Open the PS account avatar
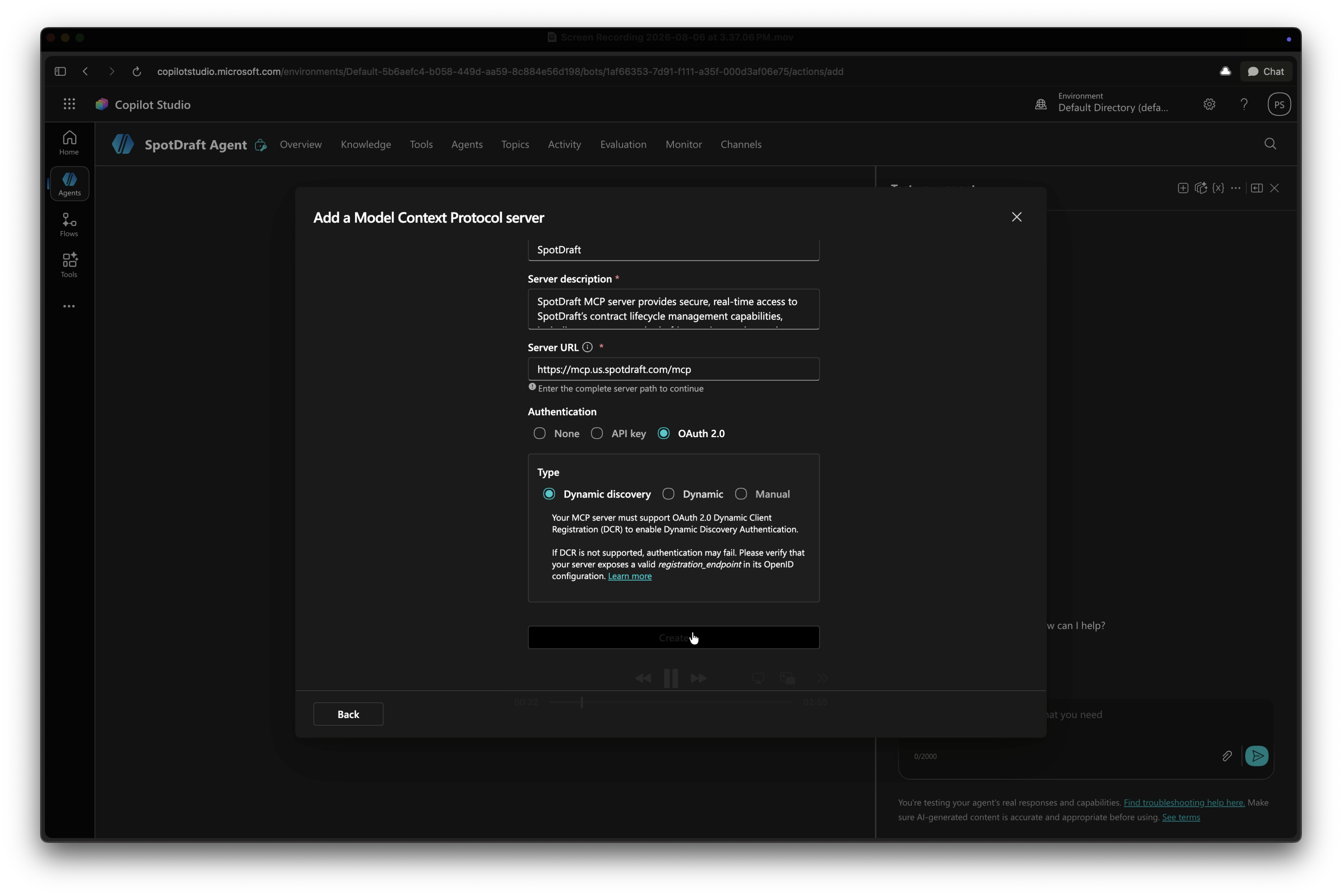The height and width of the screenshot is (896, 1342). point(1279,105)
